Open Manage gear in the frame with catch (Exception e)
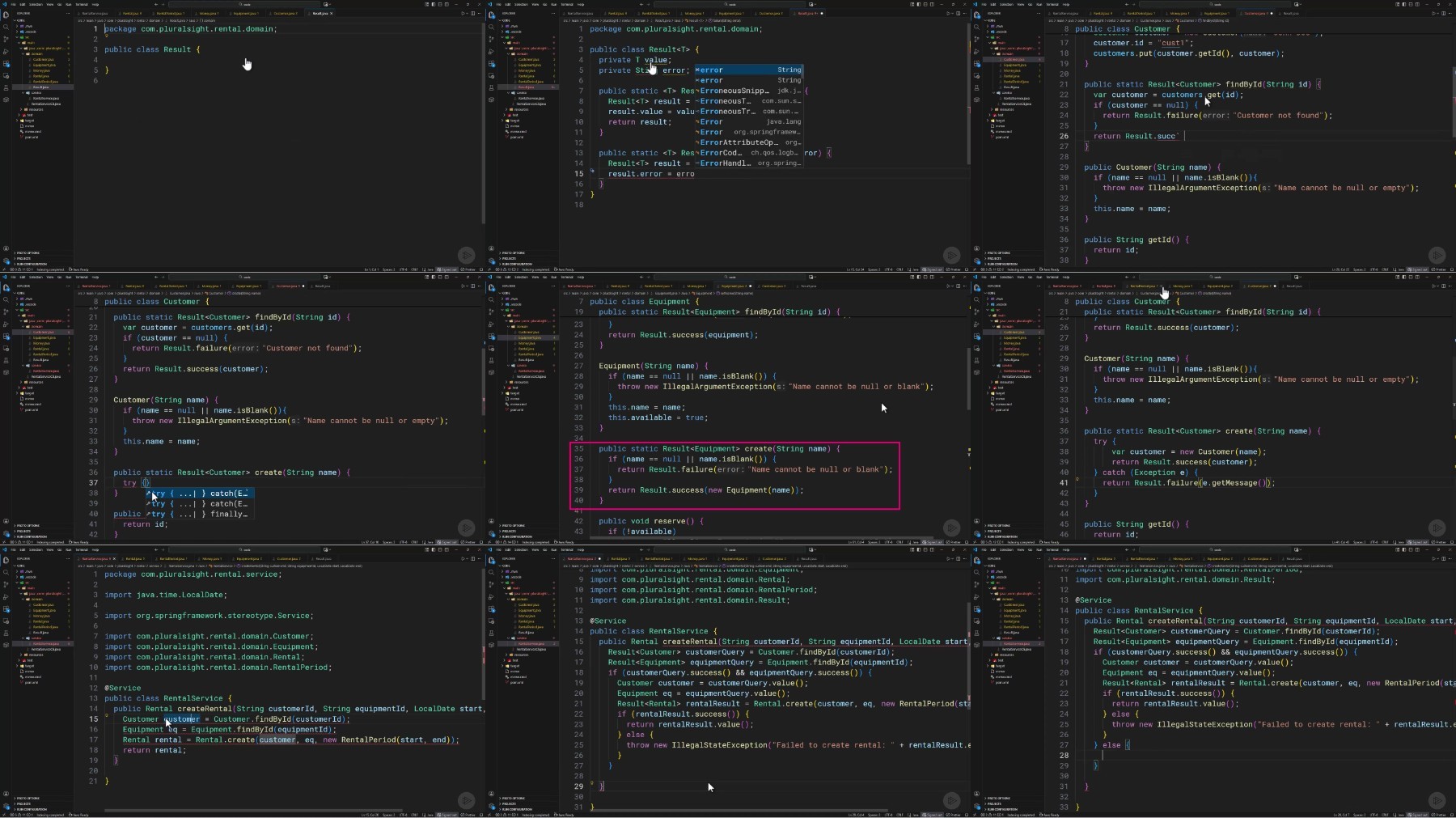 (x=976, y=533)
